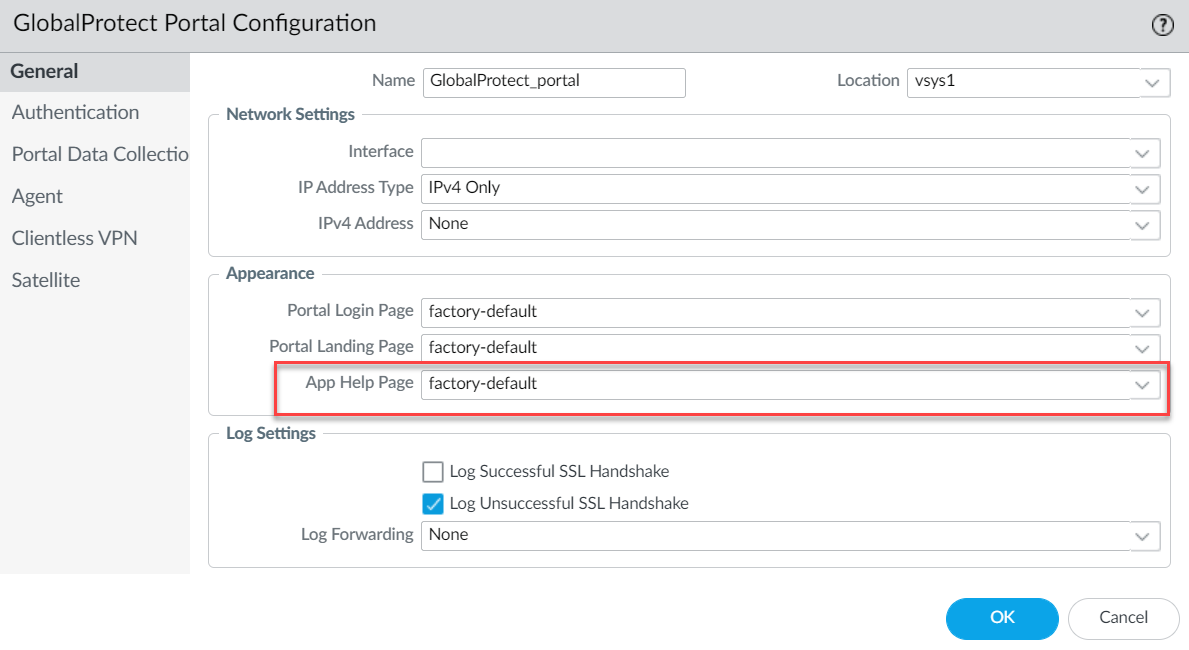The height and width of the screenshot is (650, 1189).
Task: Click the Name input field
Action: [x=553, y=82]
